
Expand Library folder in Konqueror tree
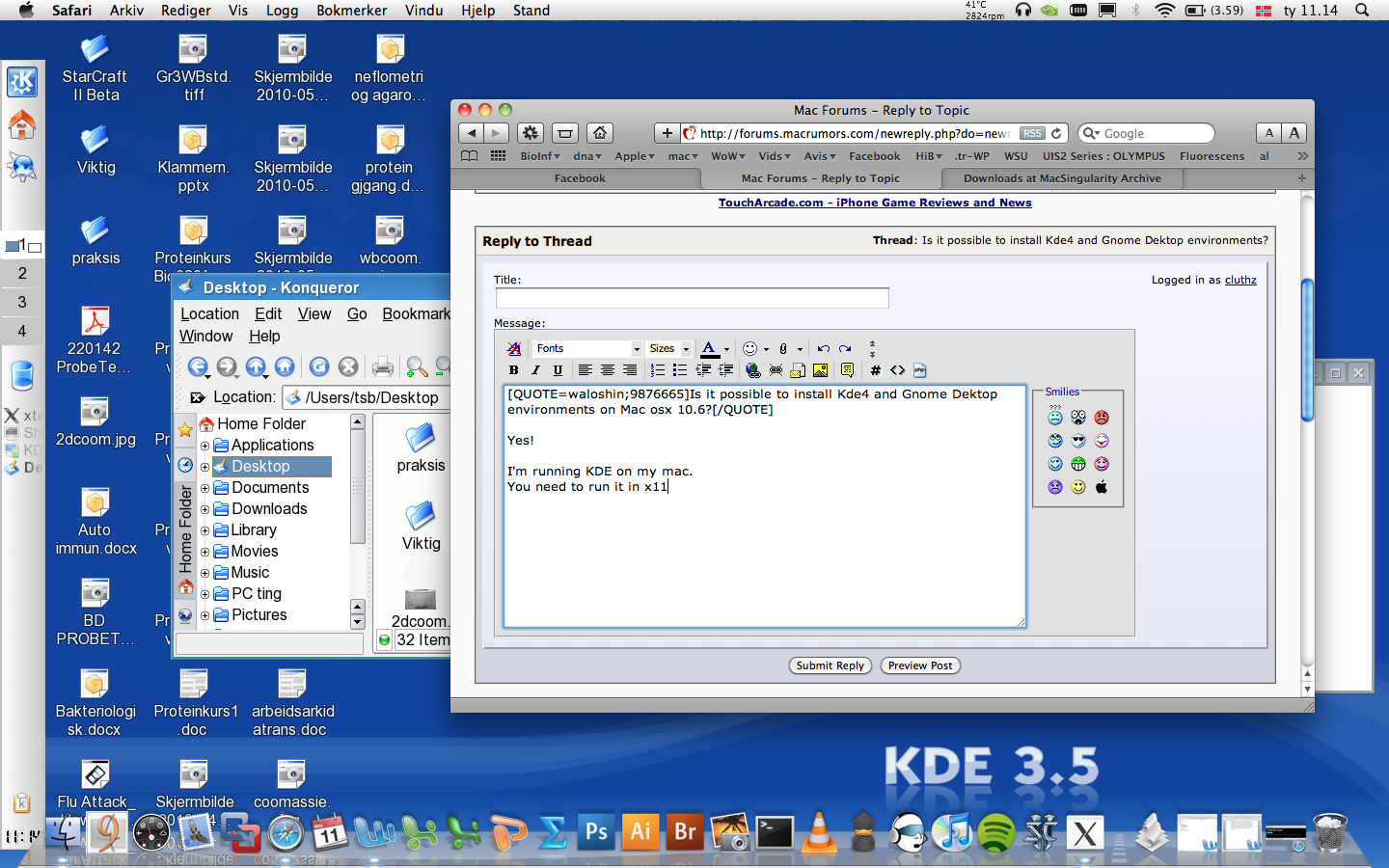click(x=204, y=530)
